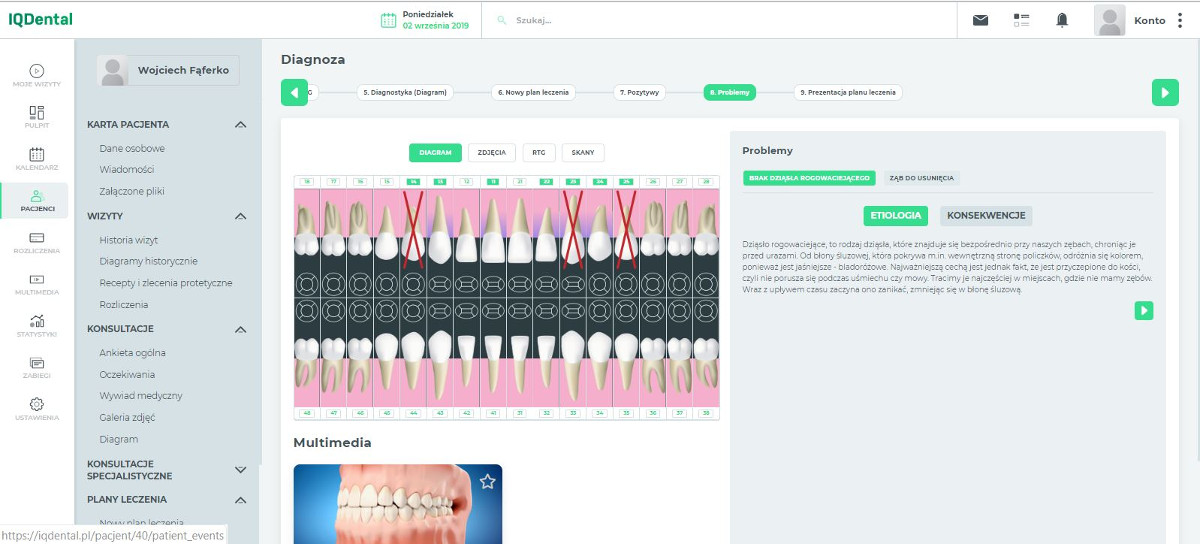Open Historia wizyt link

click(x=129, y=240)
